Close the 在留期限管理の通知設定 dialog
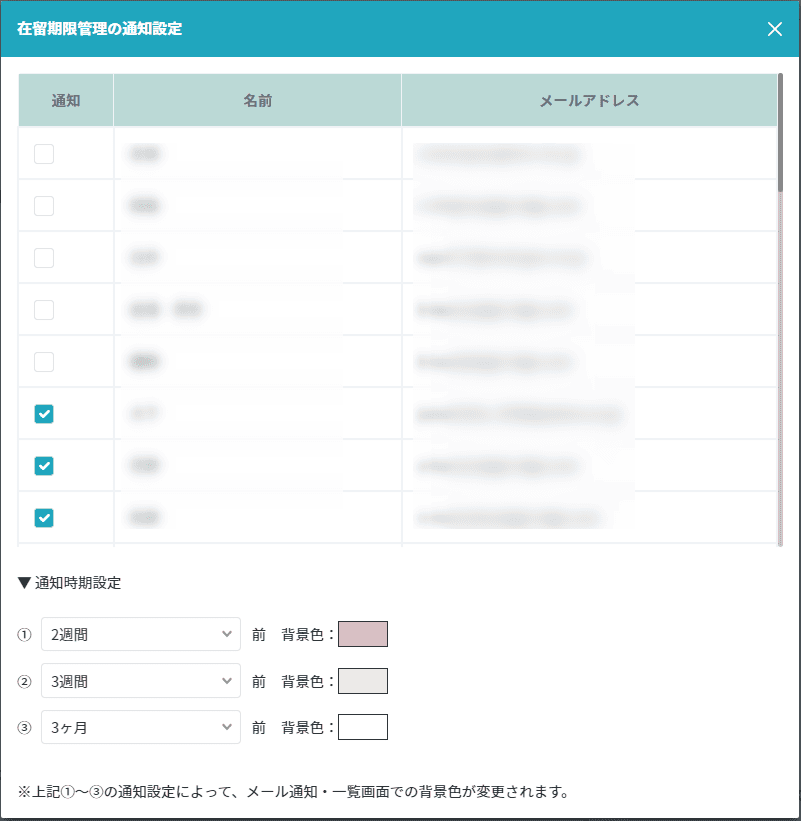Viewport: 801px width, 821px height. pos(774,29)
